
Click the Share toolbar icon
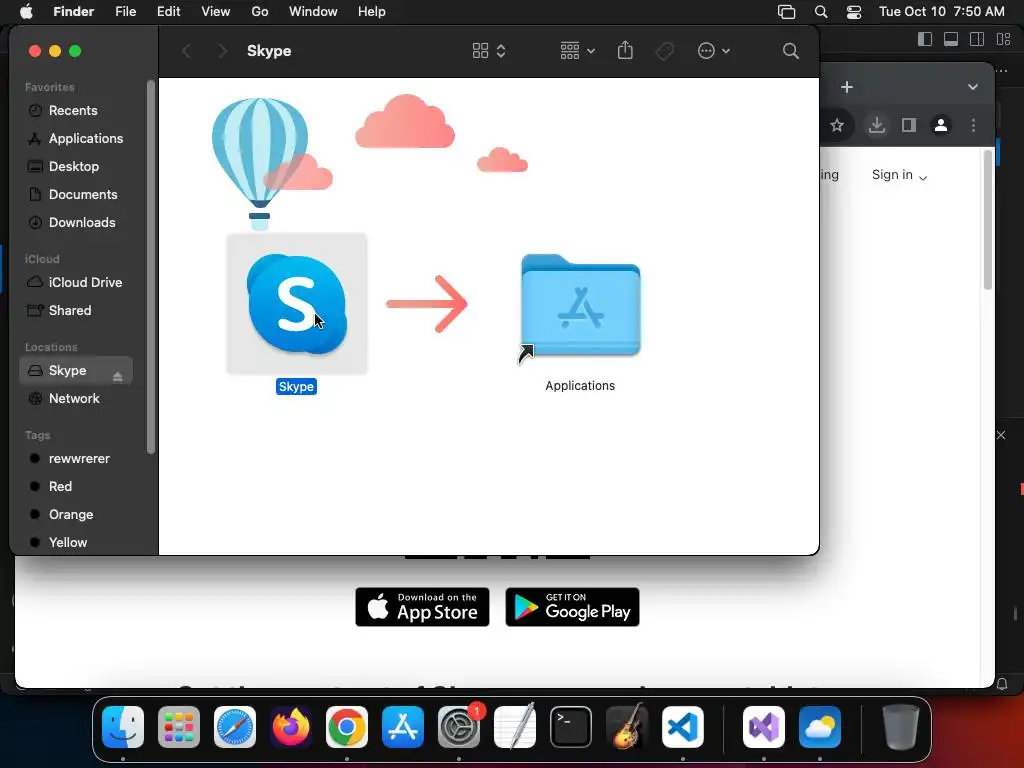(x=625, y=50)
